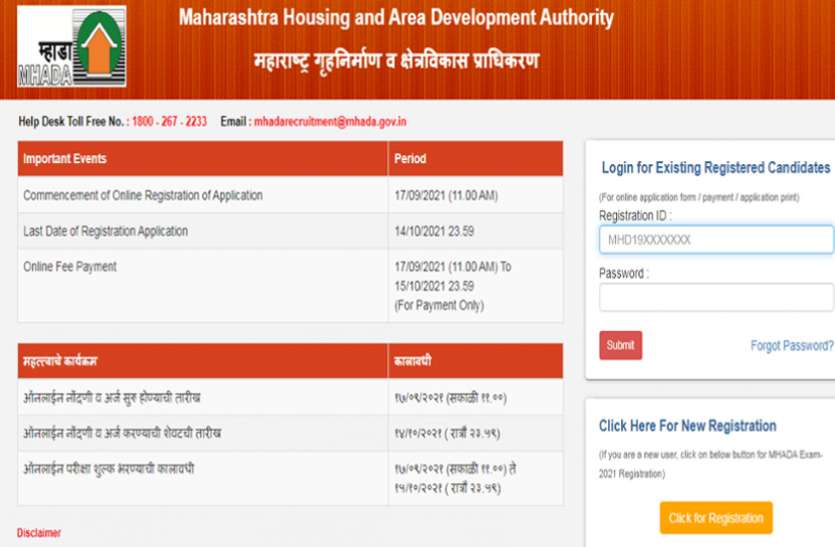
Task: Click the Marathi महत्त्वाचे कार्यक्रम table header
Action: click(x=68, y=360)
